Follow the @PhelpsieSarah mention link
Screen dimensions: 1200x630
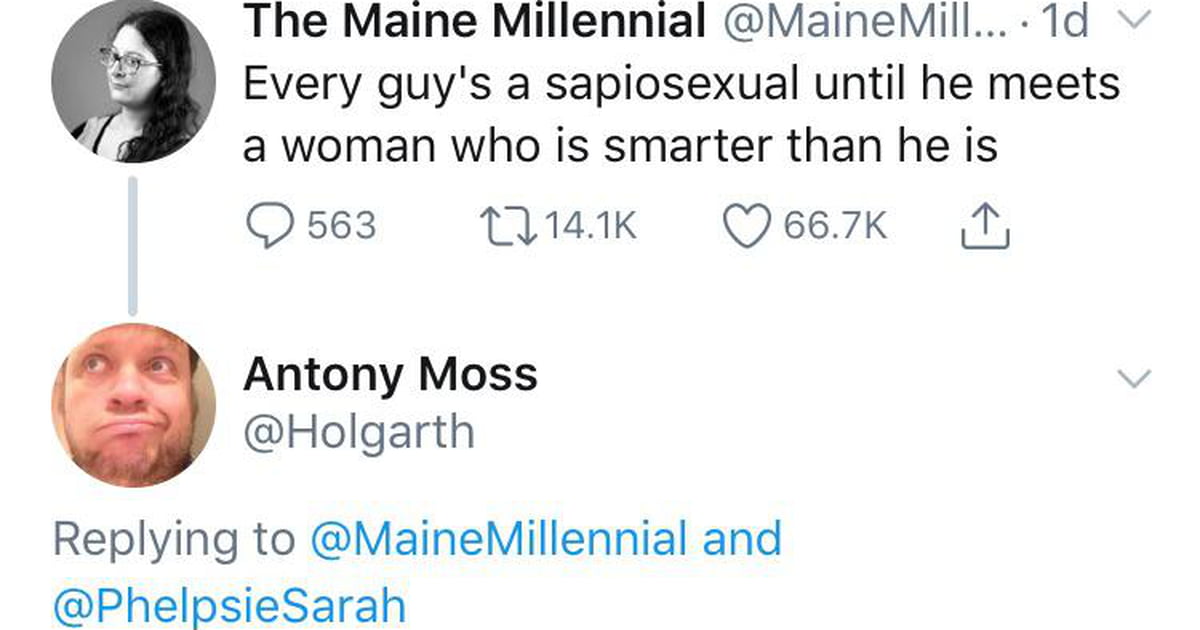230,606
